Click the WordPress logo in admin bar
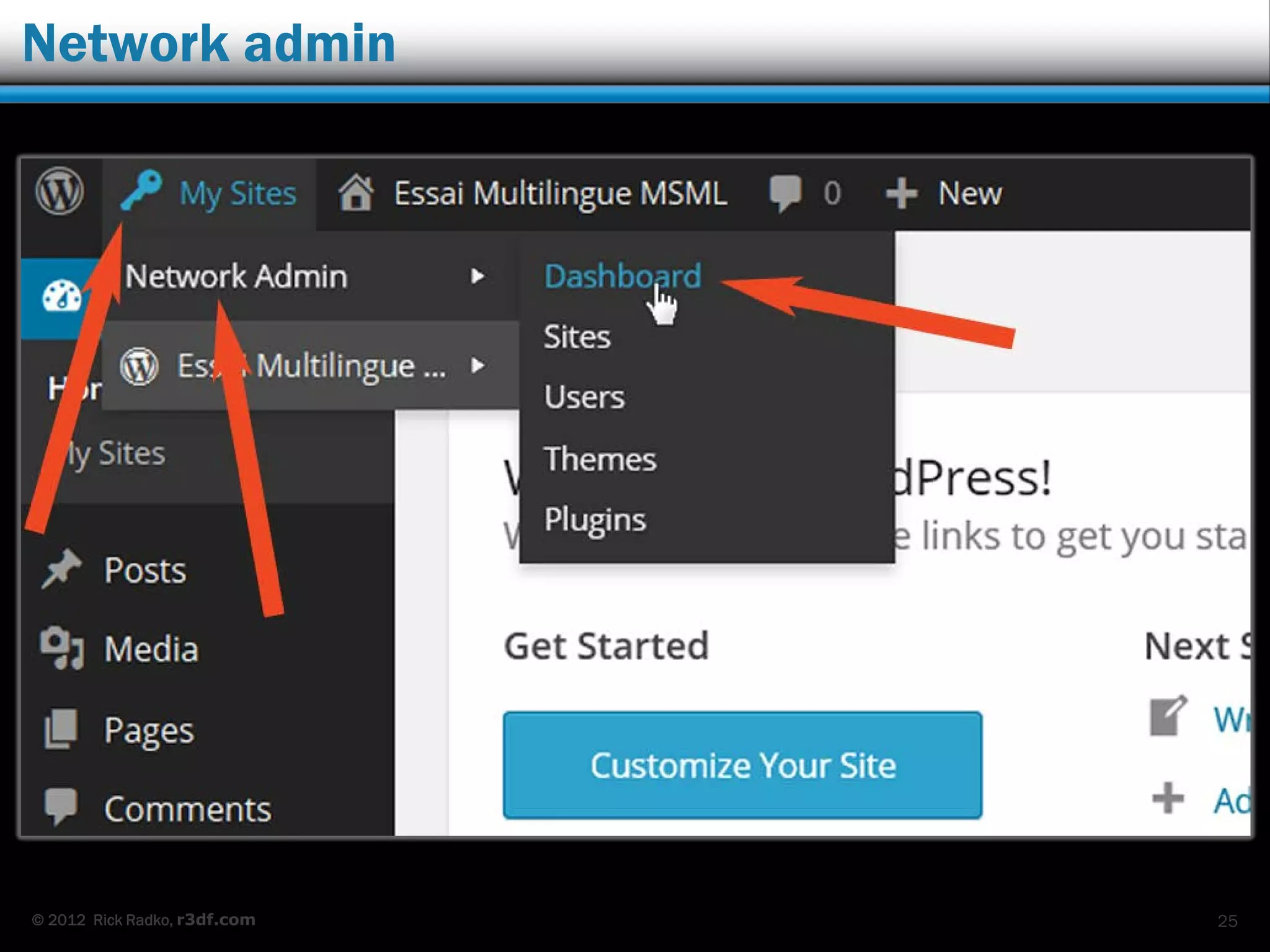1270x952 pixels. coord(60,191)
